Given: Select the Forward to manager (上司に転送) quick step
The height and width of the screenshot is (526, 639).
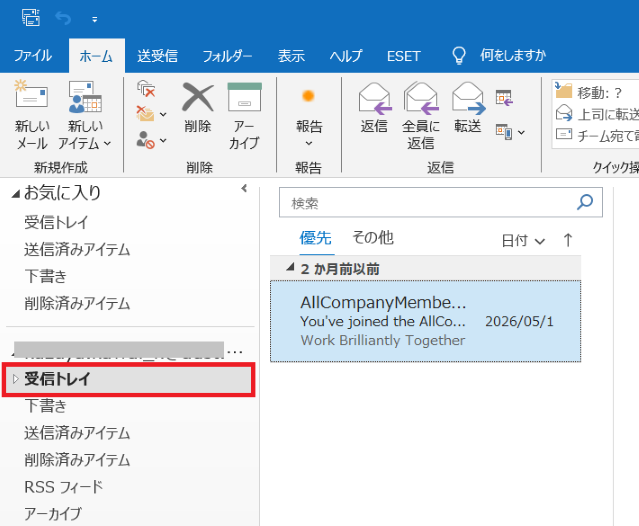Looking at the screenshot, I should (597, 114).
